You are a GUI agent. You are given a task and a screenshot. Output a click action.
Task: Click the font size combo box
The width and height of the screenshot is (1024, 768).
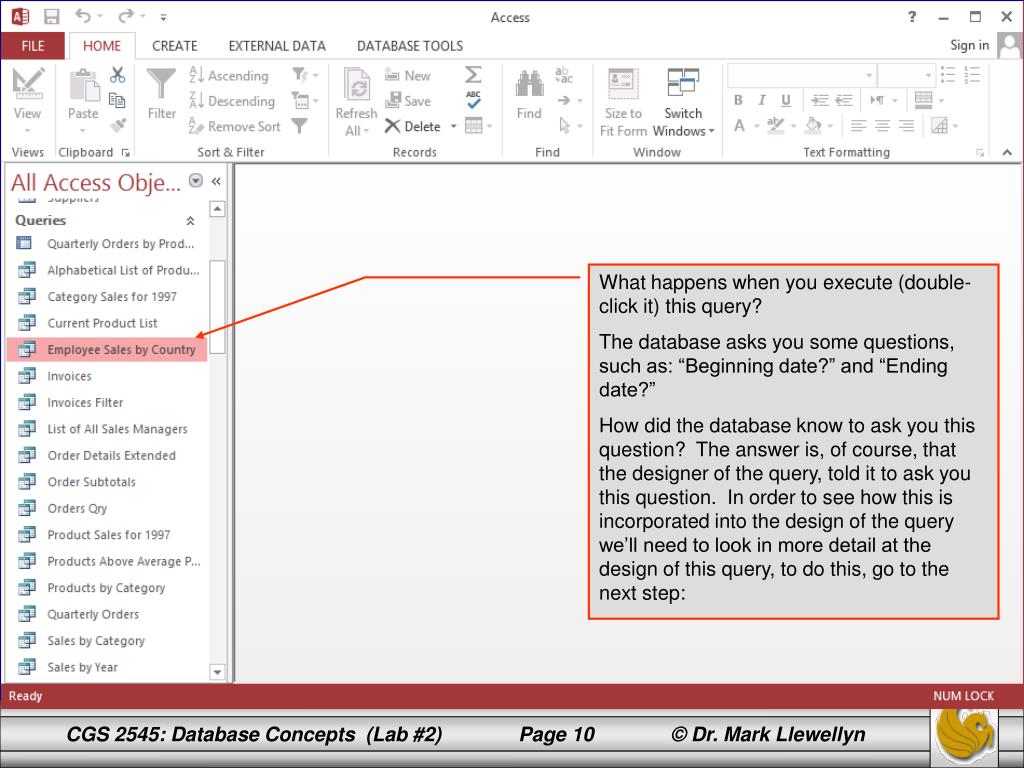point(906,75)
